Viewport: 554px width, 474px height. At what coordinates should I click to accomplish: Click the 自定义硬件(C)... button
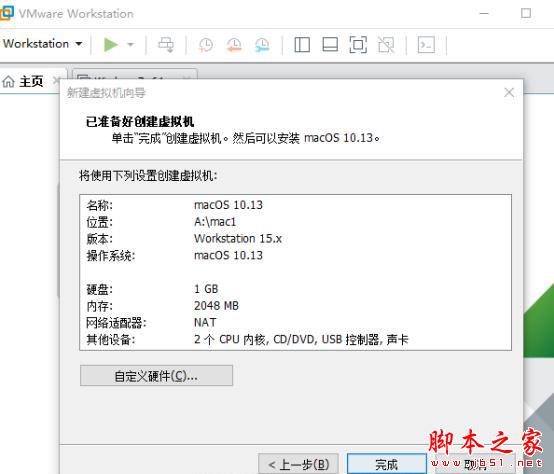156,375
